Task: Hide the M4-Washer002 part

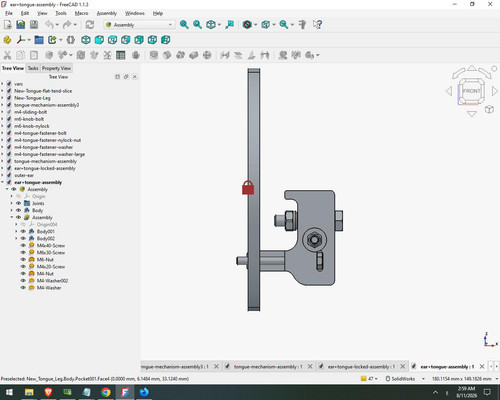Action: [23, 281]
